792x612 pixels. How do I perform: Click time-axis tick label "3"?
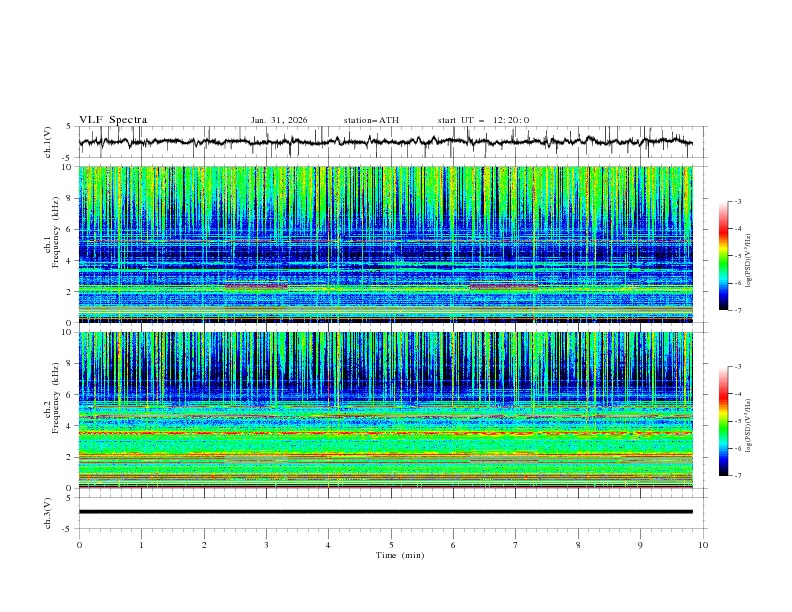tap(266, 545)
